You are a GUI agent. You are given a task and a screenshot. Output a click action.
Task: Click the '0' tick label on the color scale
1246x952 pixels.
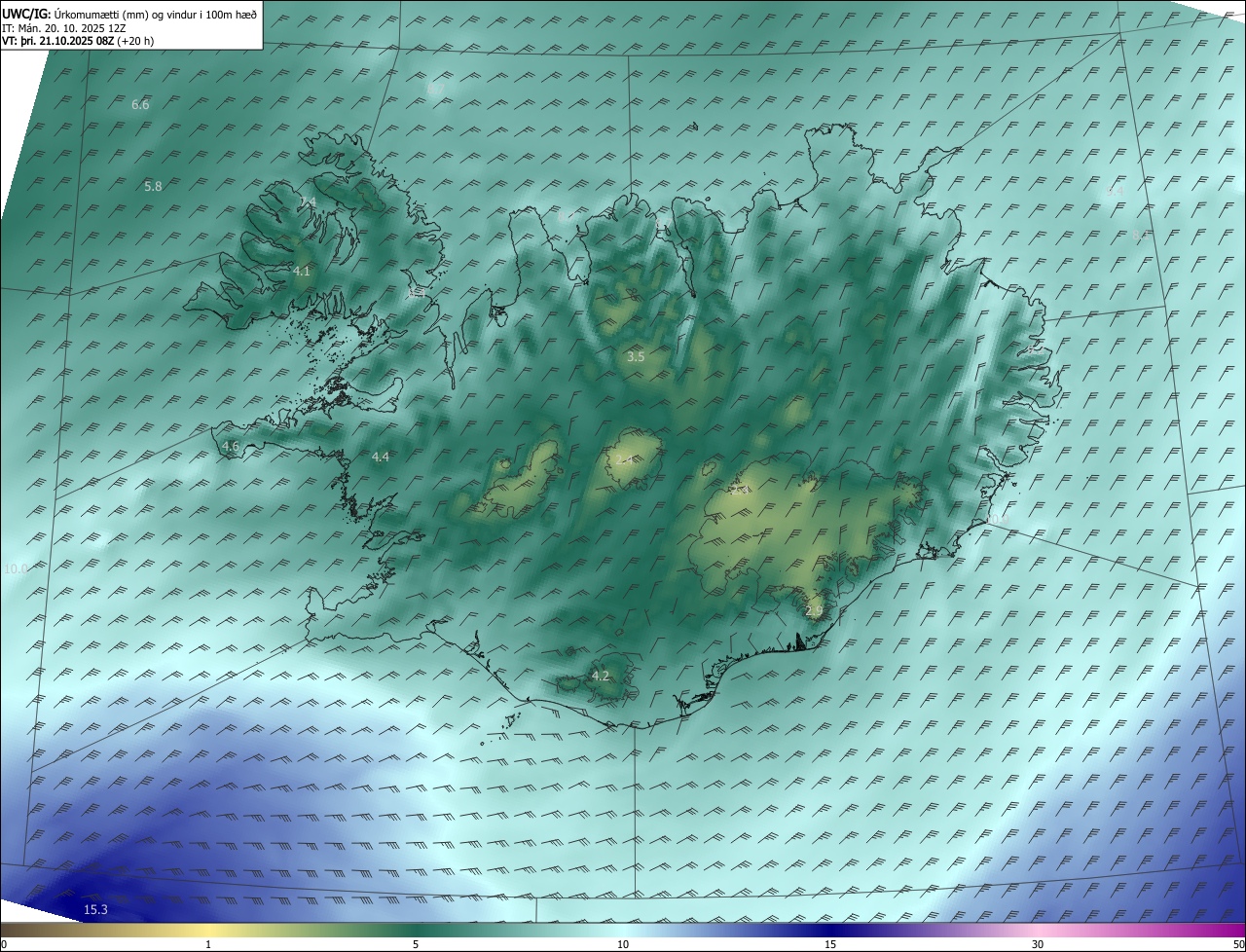pyautogui.click(x=3, y=944)
